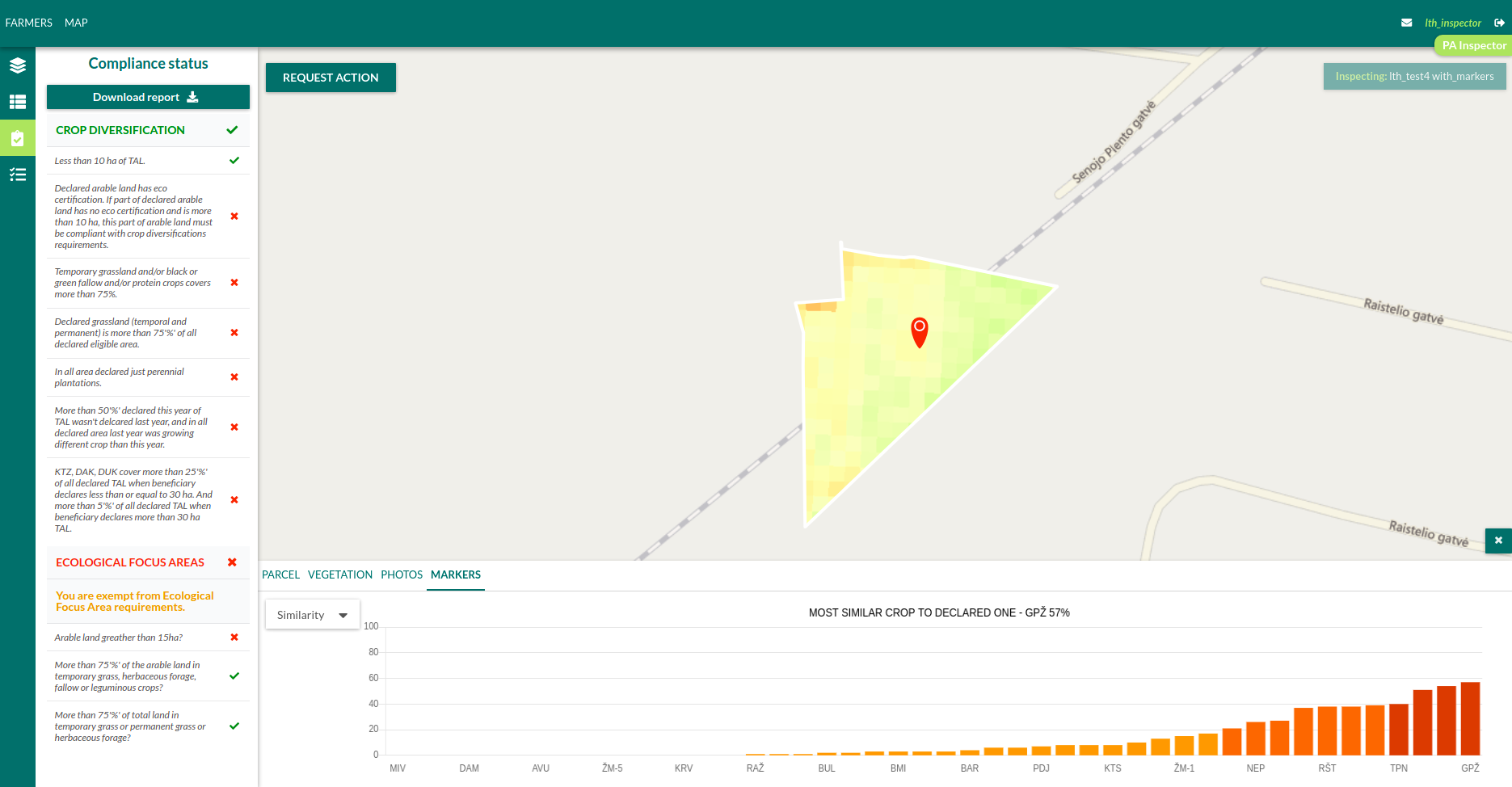Select the MARKERS tab
The width and height of the screenshot is (1512, 787).
click(x=456, y=574)
